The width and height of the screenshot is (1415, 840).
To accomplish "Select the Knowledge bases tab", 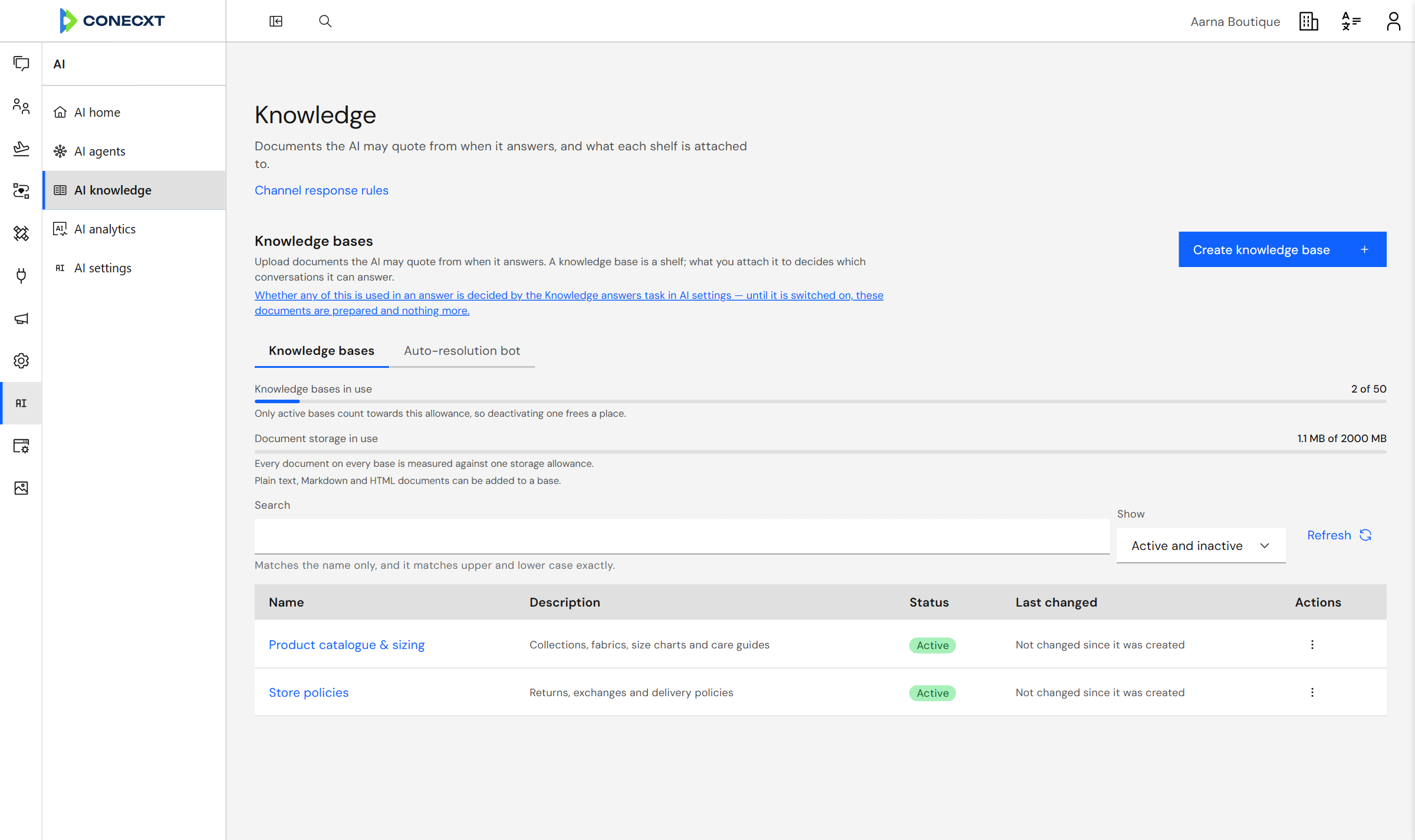I will (x=321, y=351).
